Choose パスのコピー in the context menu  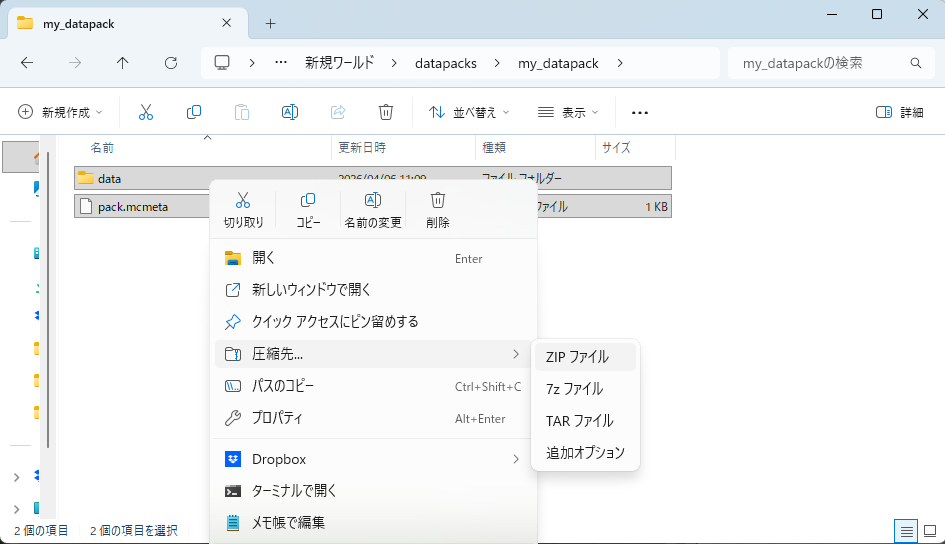(373, 386)
